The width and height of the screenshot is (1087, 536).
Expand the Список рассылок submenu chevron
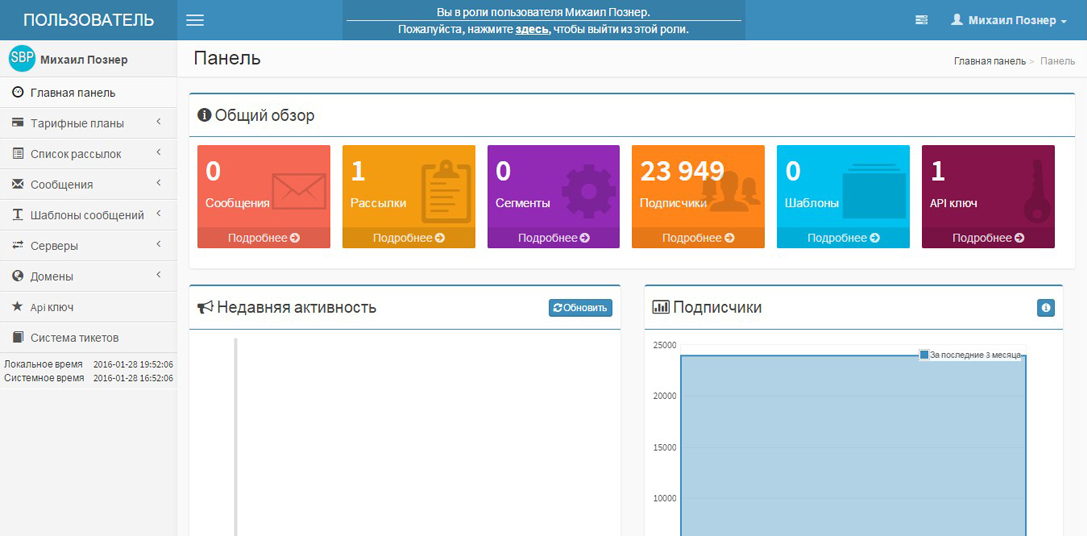click(158, 153)
